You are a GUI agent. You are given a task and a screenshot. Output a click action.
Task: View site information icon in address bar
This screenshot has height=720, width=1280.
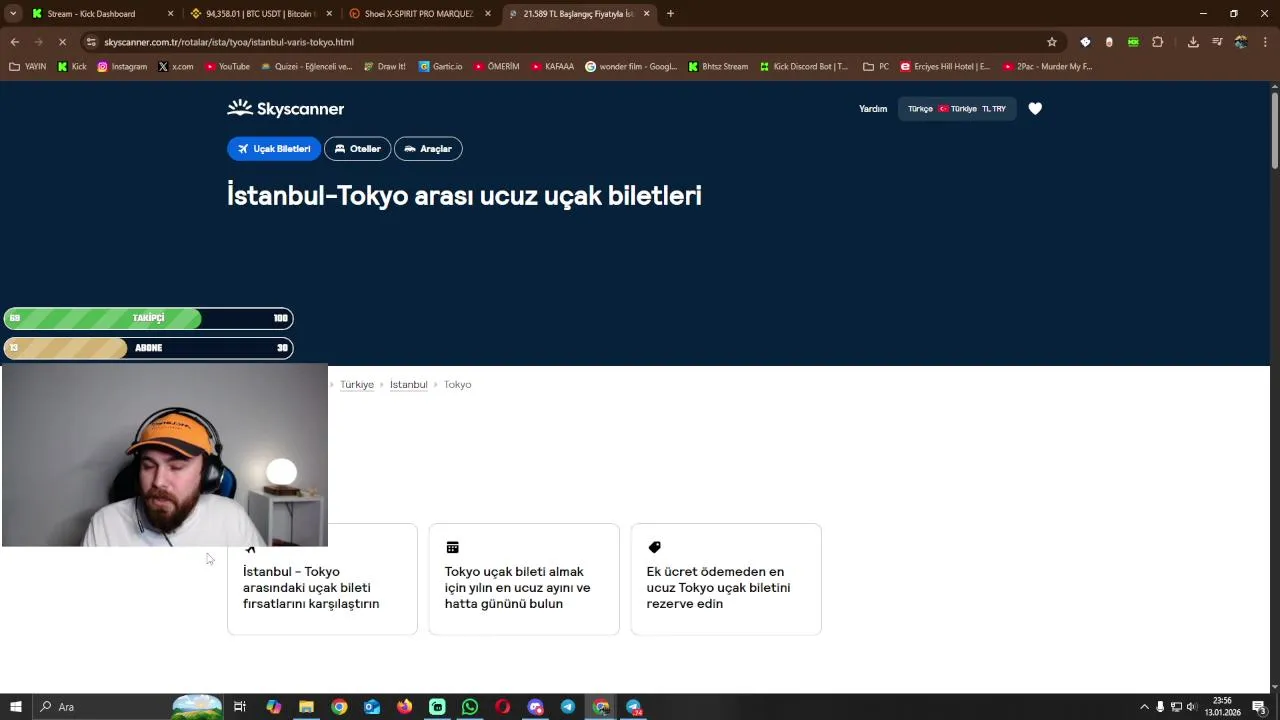(91, 42)
